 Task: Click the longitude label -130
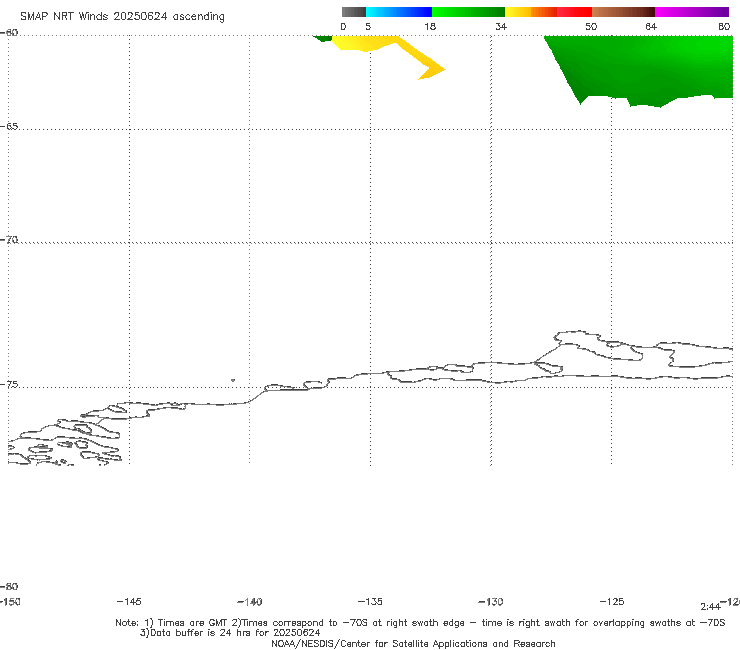(491, 601)
